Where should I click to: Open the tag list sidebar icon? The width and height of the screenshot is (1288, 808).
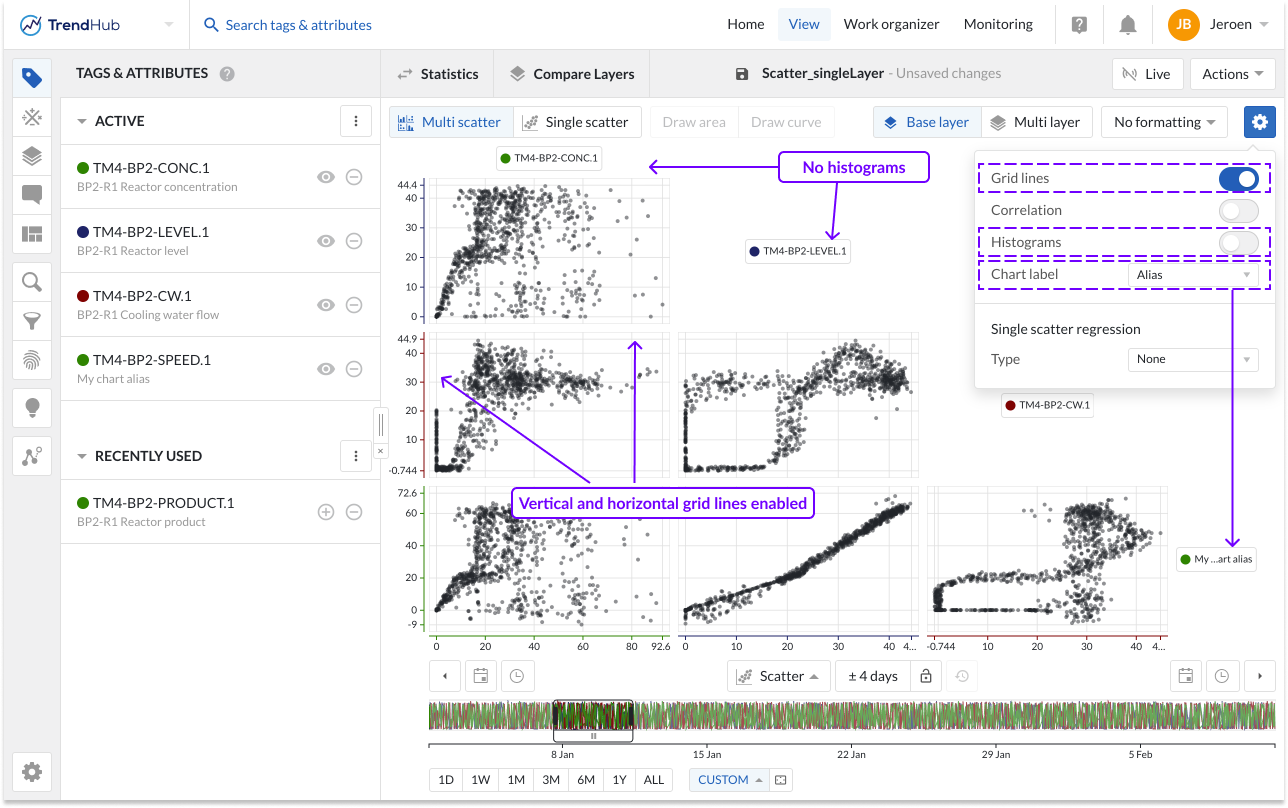(32, 78)
